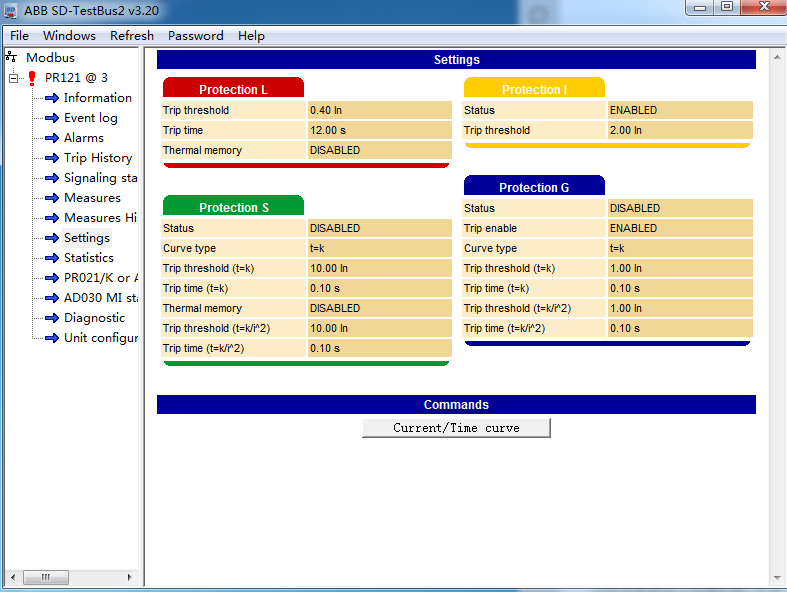This screenshot has height=592, width=787.
Task: Click the arrow icon beside Unit configur
Action: [x=52, y=338]
